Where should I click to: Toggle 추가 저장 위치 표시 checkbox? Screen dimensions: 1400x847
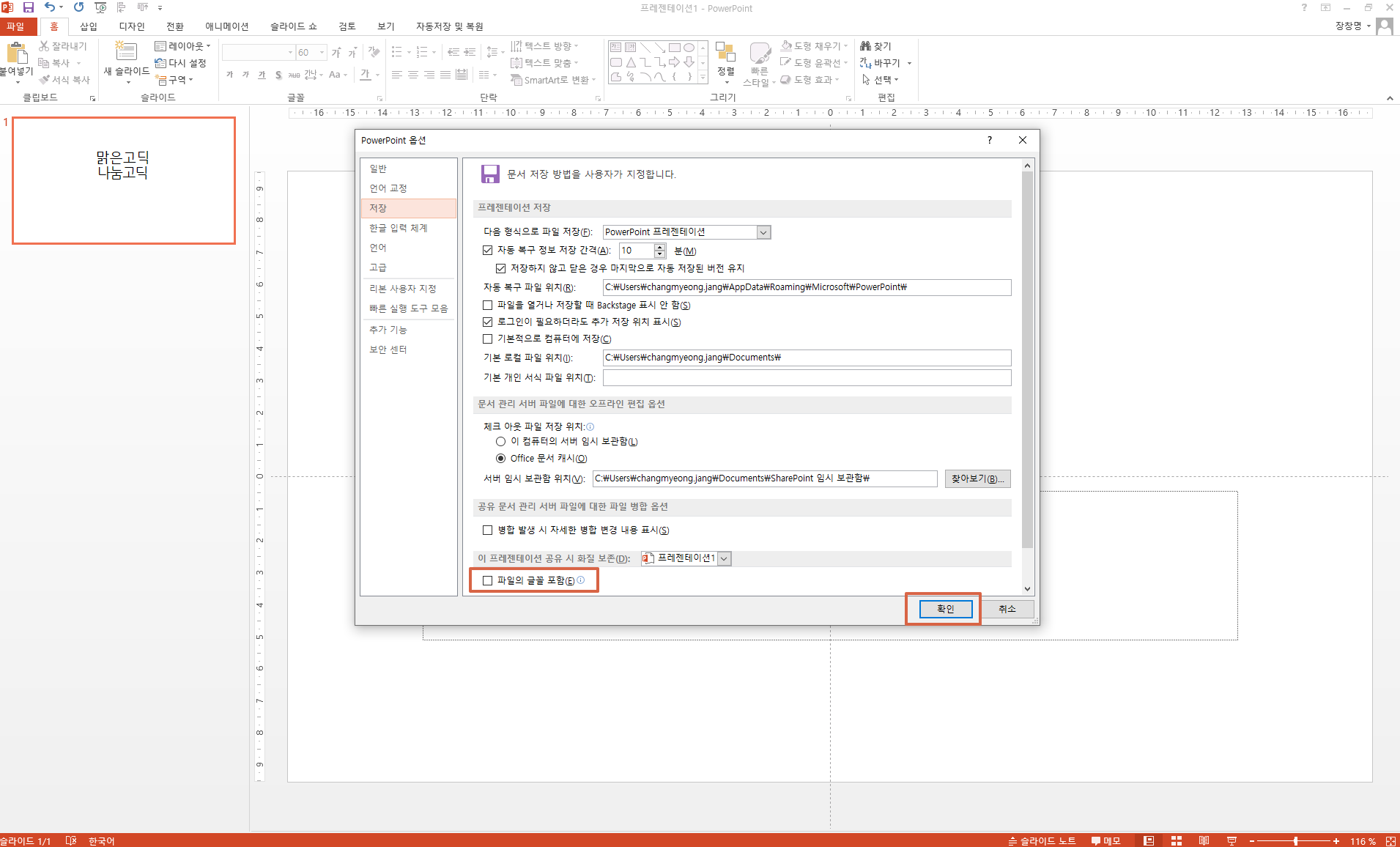pos(487,322)
